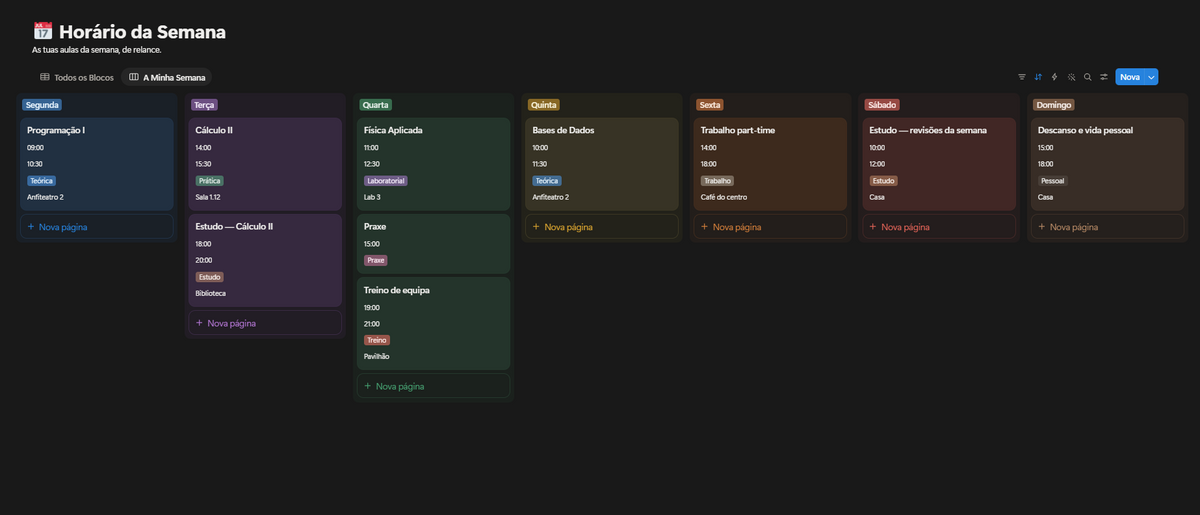Open the Programação I card
The image size is (1200, 515).
pyautogui.click(x=97, y=164)
